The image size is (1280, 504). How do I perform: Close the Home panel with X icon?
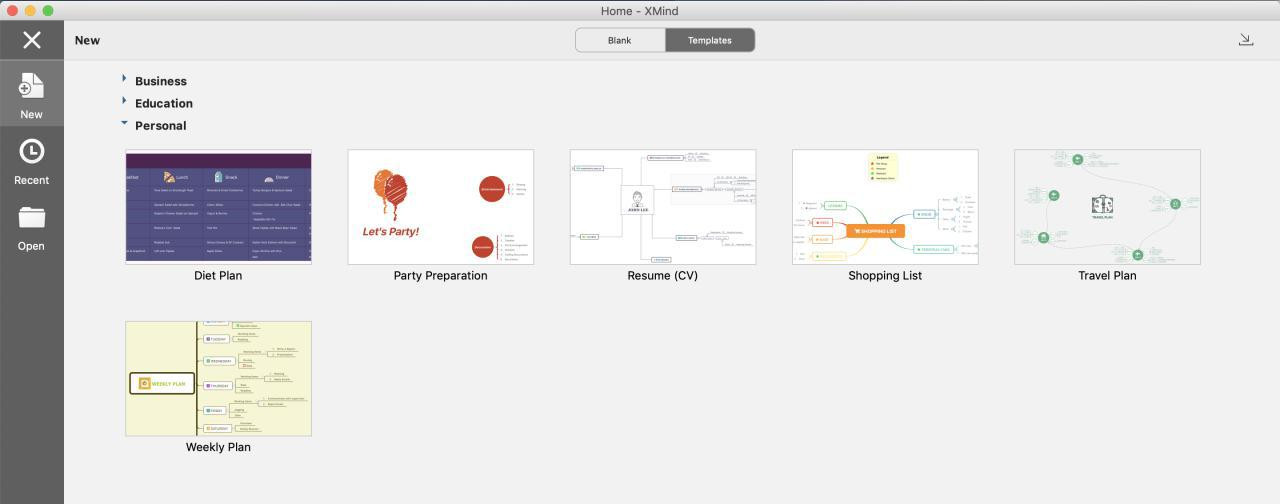(32, 40)
